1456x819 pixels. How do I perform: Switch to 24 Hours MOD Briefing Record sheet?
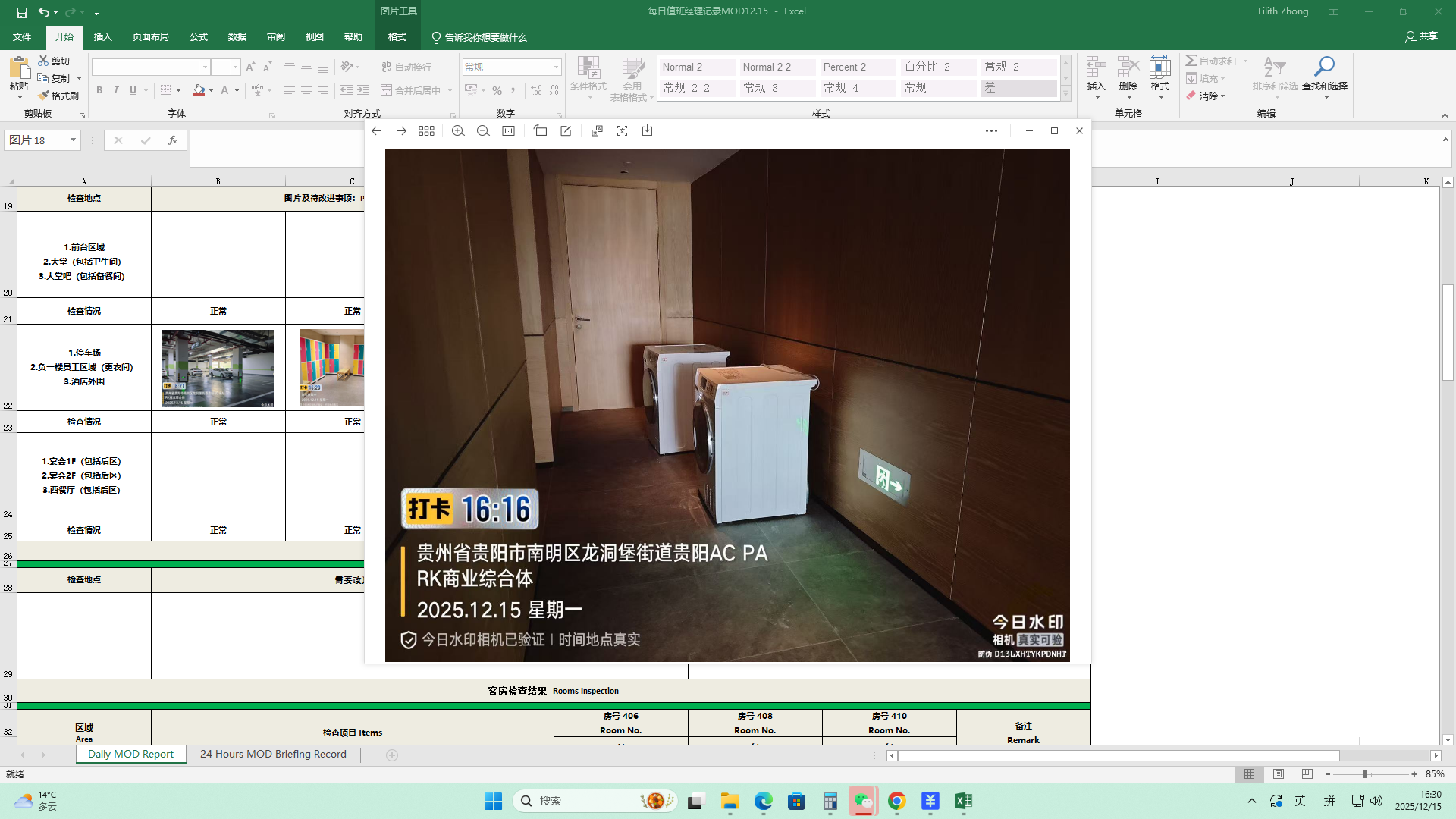[x=273, y=755]
